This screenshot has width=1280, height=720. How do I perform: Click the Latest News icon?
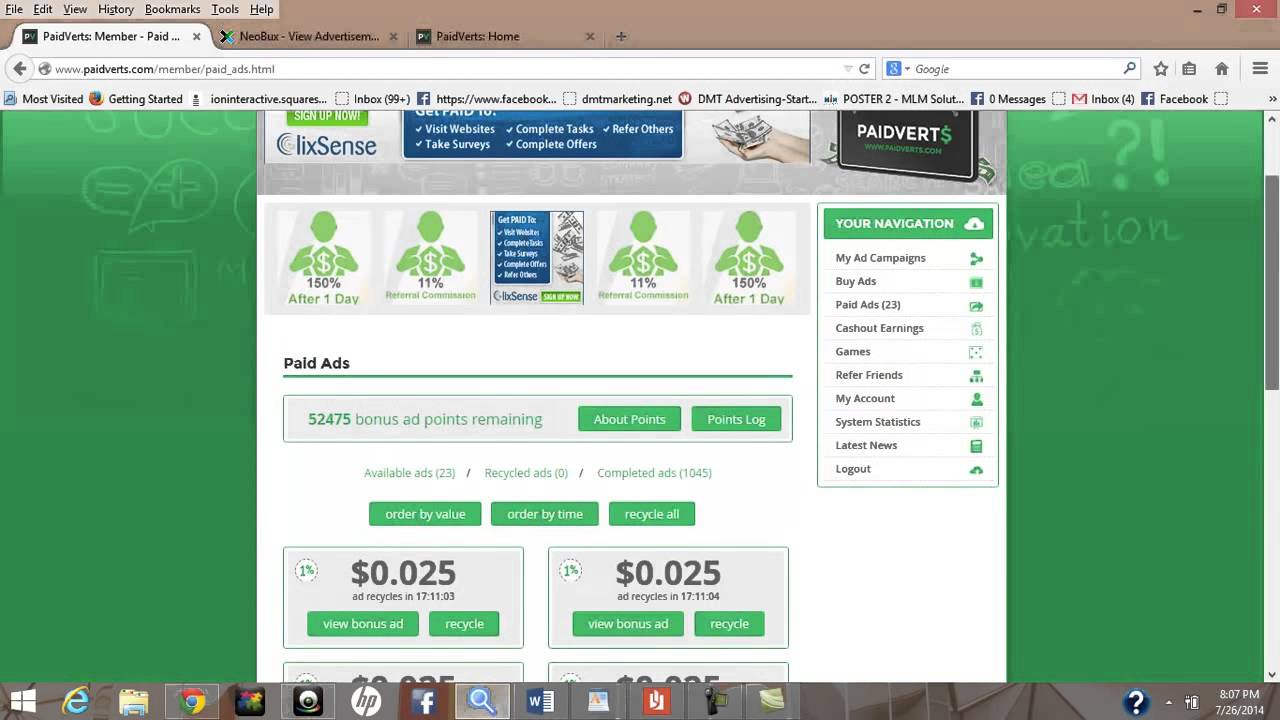point(976,446)
